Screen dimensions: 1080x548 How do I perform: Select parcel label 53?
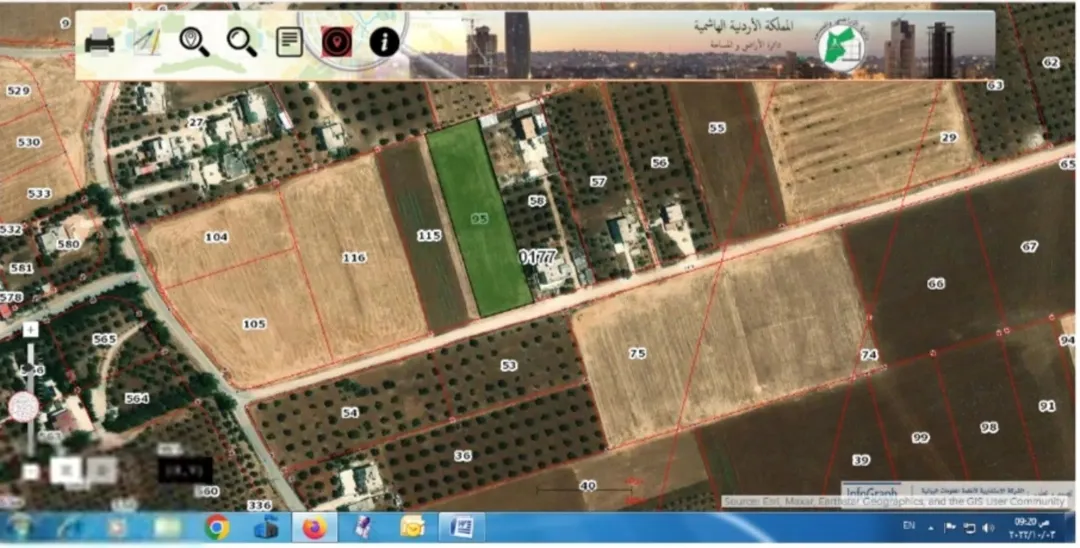pos(508,366)
